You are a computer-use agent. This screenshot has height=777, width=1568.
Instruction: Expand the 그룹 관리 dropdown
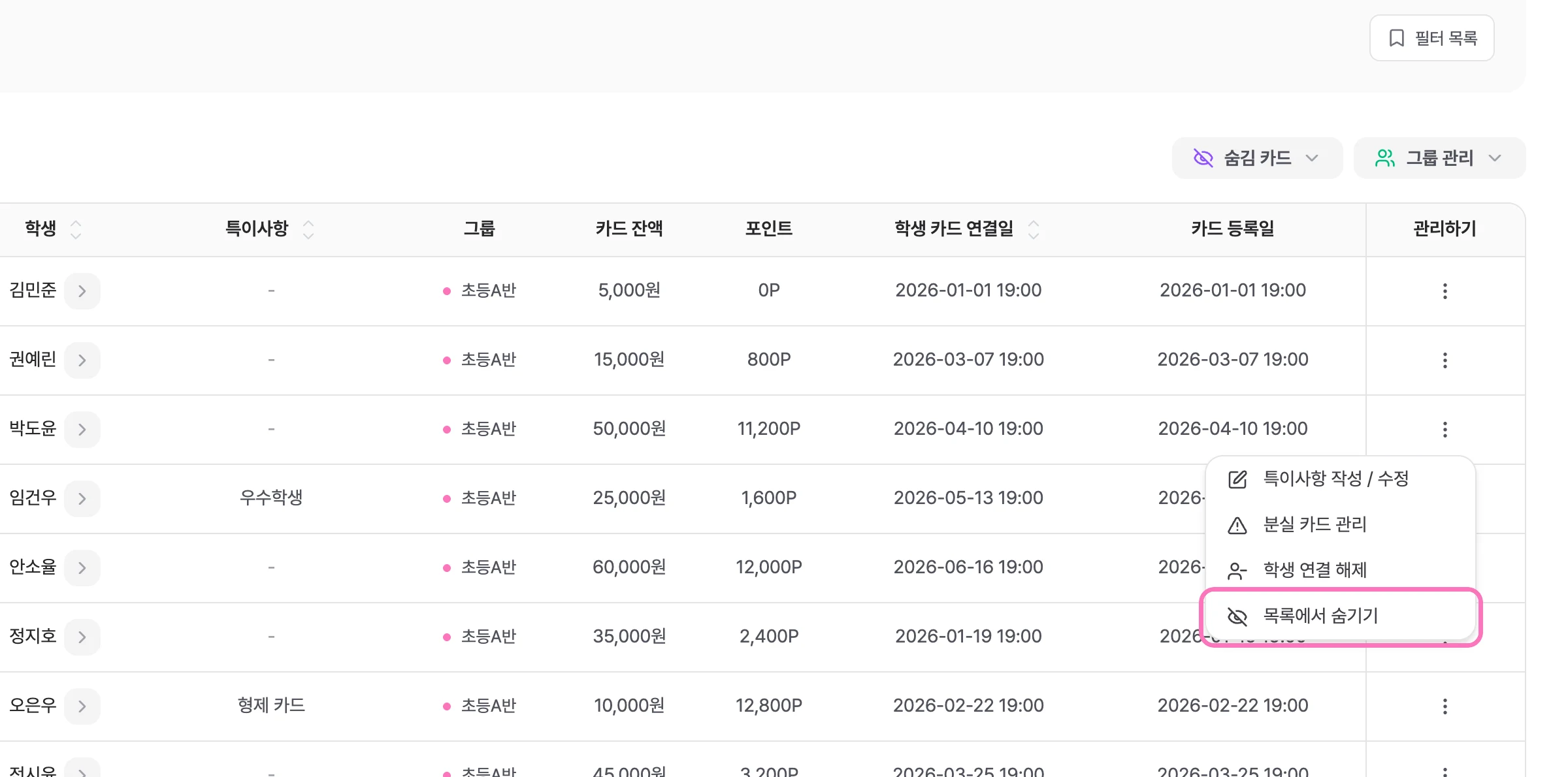[x=1439, y=158]
